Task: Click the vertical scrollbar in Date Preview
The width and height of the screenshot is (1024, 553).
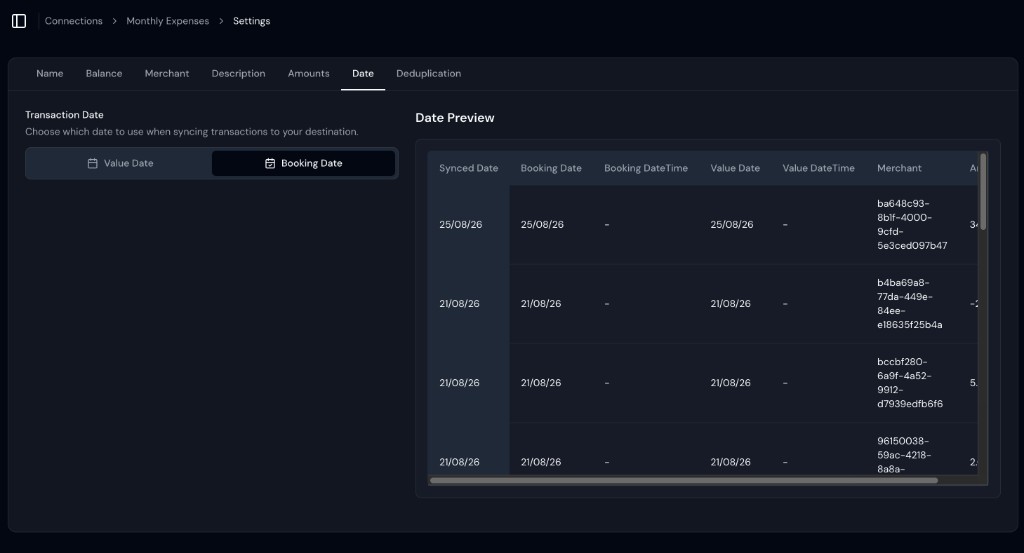Action: coord(983,191)
